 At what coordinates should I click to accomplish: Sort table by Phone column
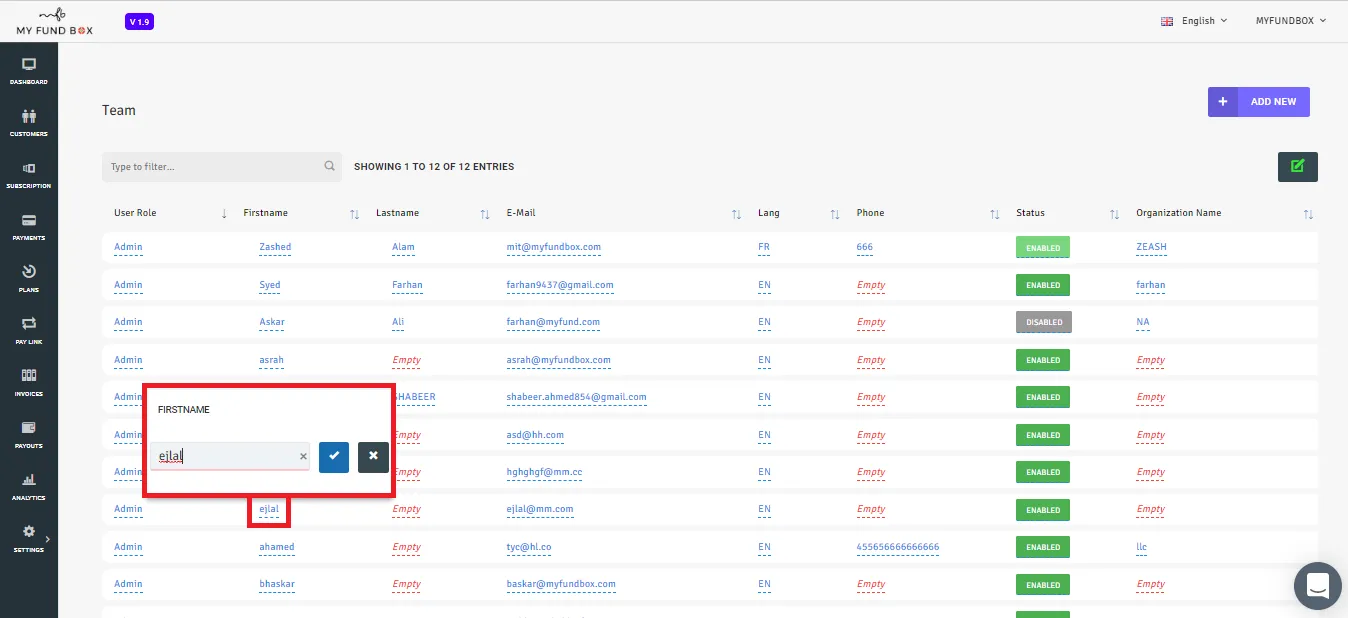pyautogui.click(x=994, y=214)
